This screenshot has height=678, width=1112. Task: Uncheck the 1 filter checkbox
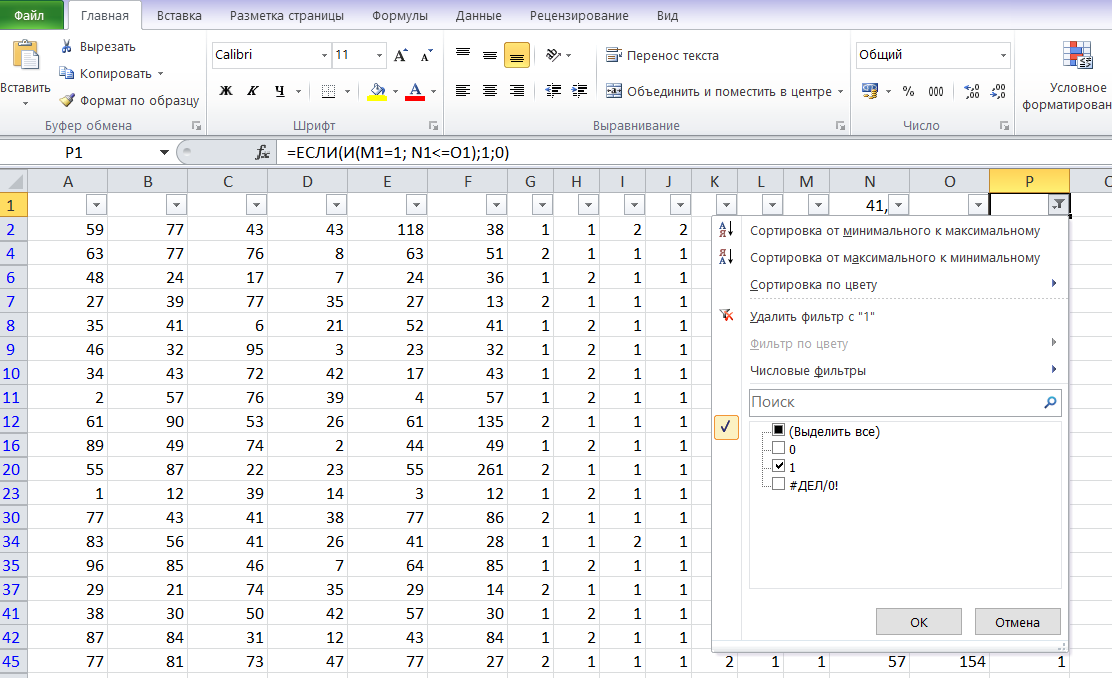(x=779, y=466)
